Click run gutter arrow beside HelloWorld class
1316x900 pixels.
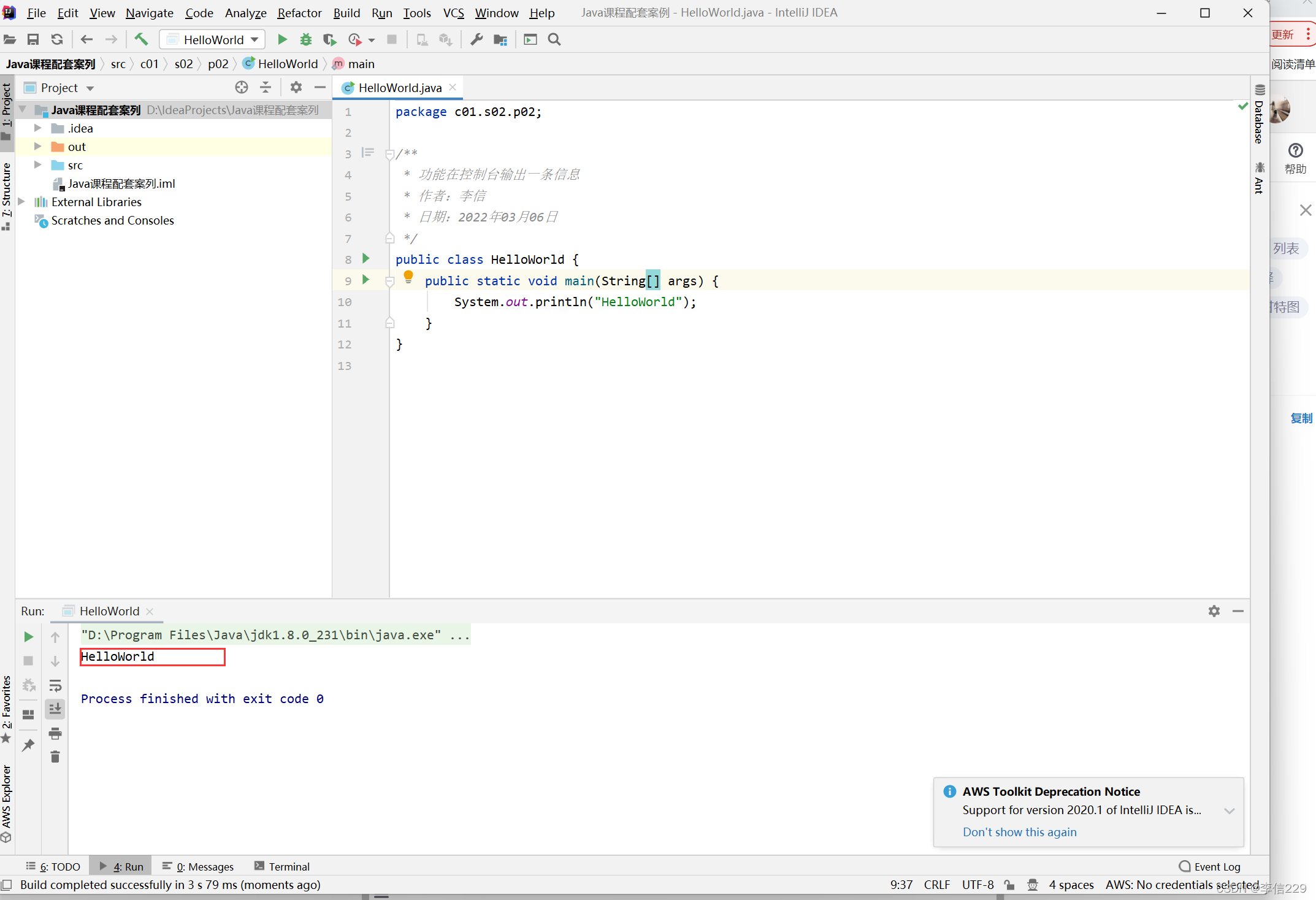[x=366, y=258]
